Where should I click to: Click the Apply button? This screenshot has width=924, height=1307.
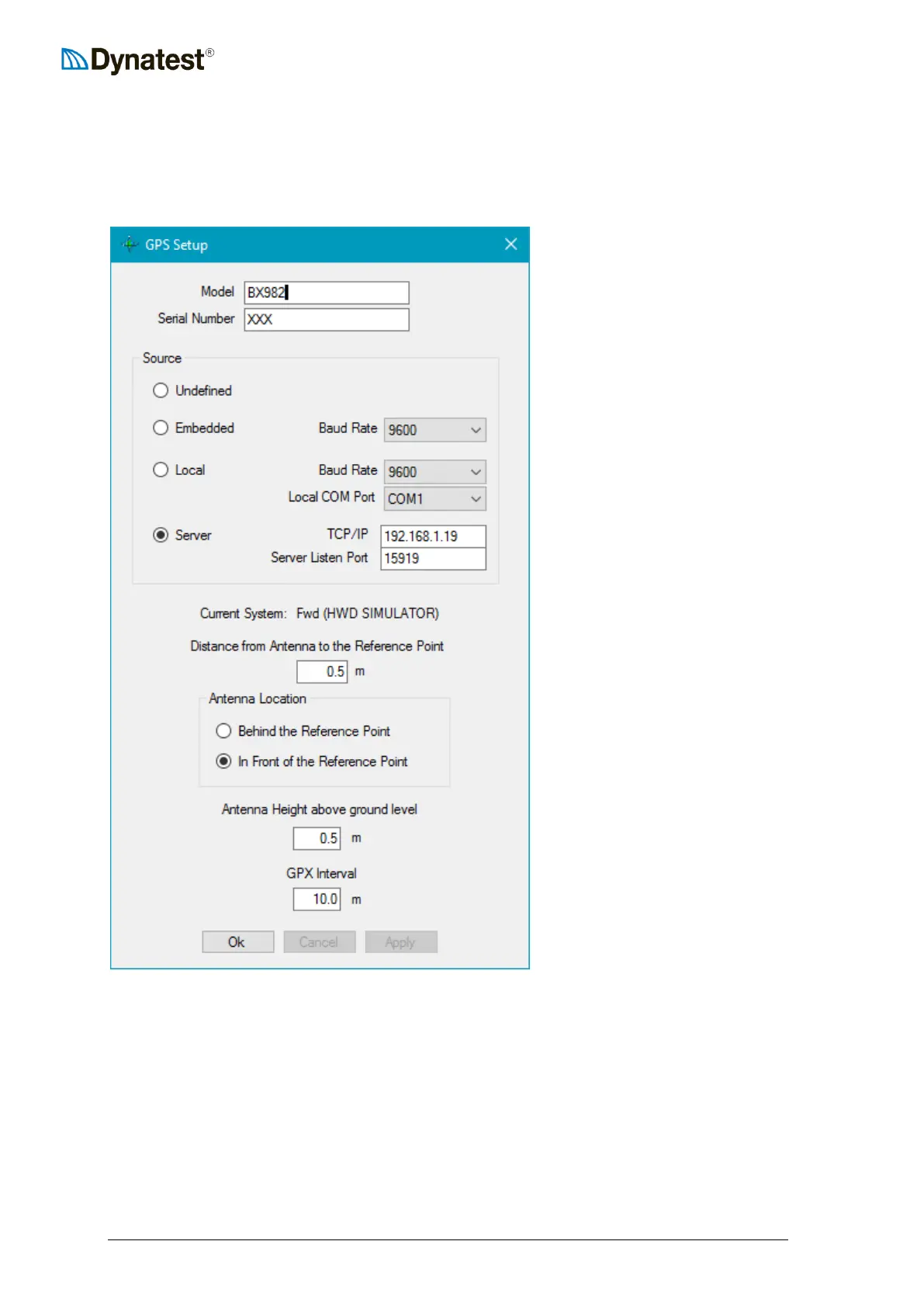pyautogui.click(x=401, y=942)
